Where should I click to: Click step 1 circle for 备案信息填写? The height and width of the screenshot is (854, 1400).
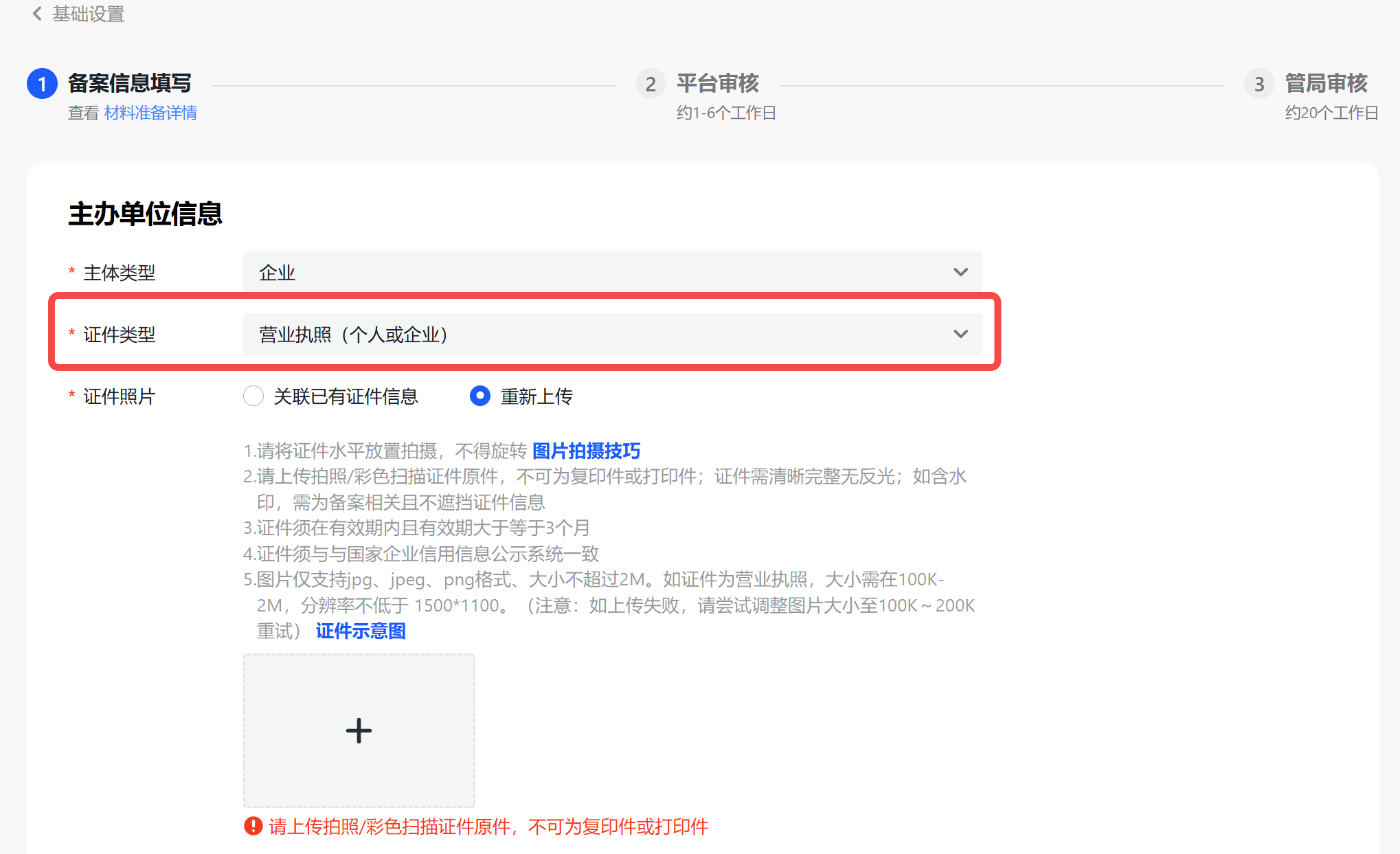pos(42,84)
